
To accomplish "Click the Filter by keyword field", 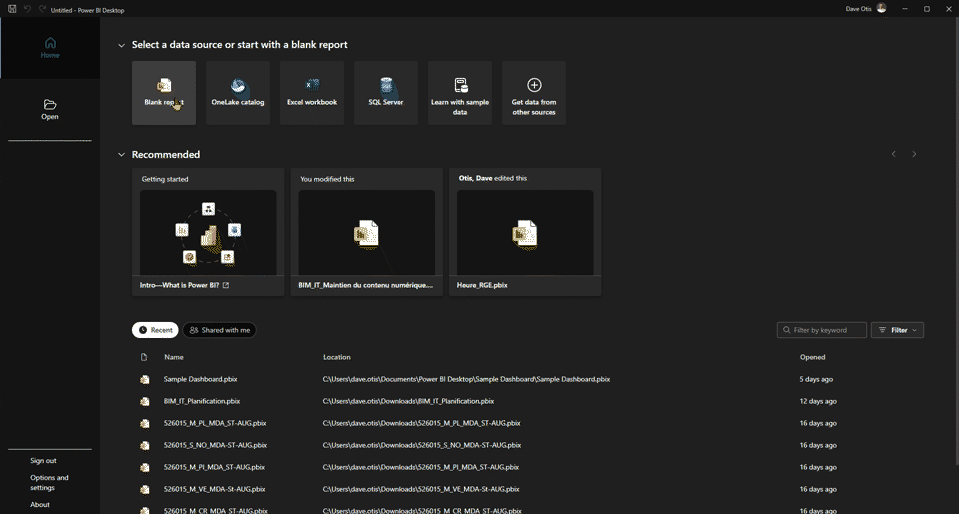I will point(822,330).
